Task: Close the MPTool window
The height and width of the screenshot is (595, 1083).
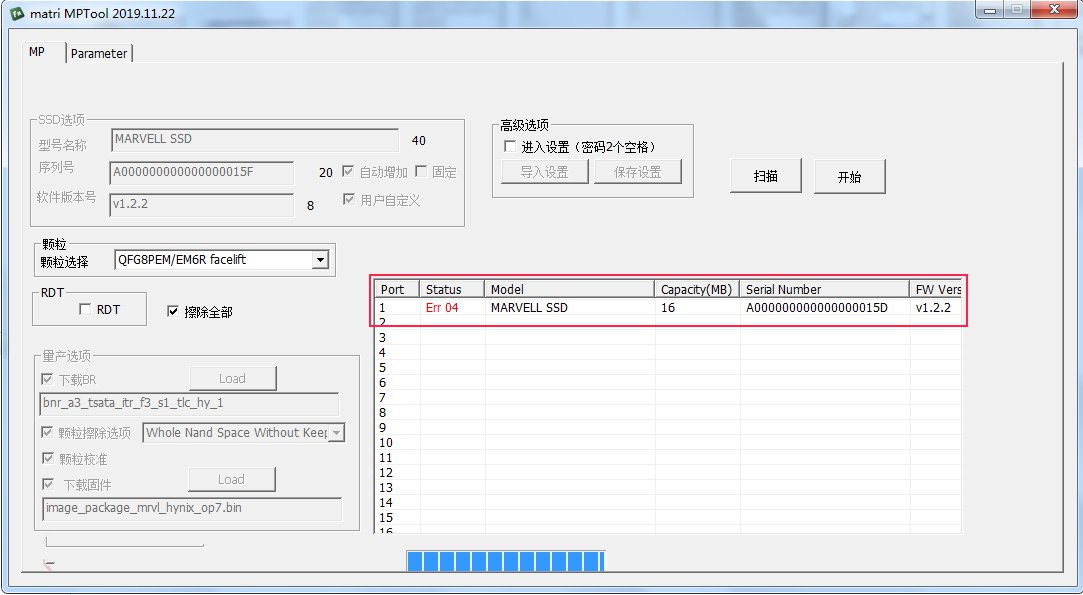Action: click(1054, 10)
